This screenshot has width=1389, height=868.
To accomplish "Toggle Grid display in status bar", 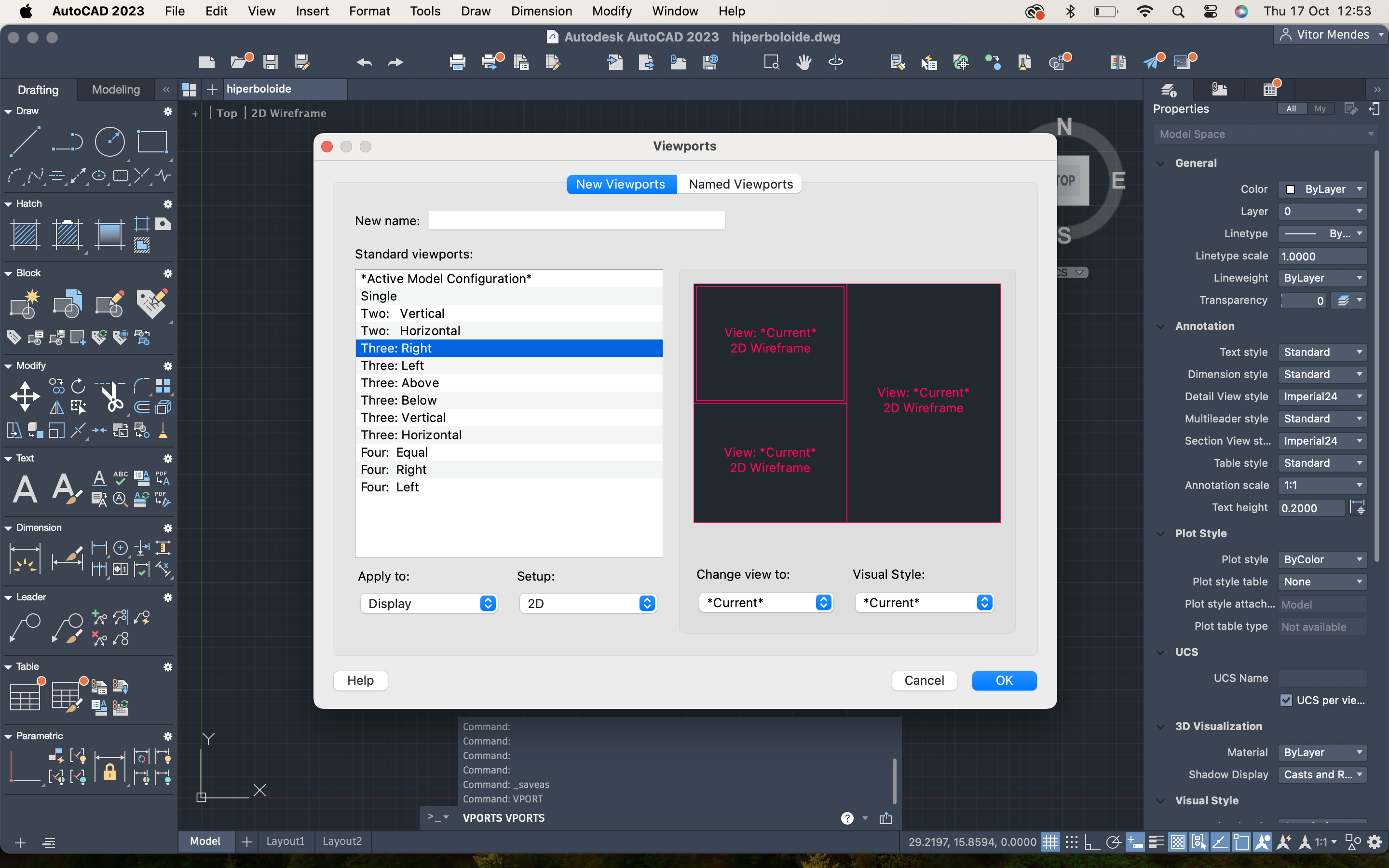I will 1050,841.
